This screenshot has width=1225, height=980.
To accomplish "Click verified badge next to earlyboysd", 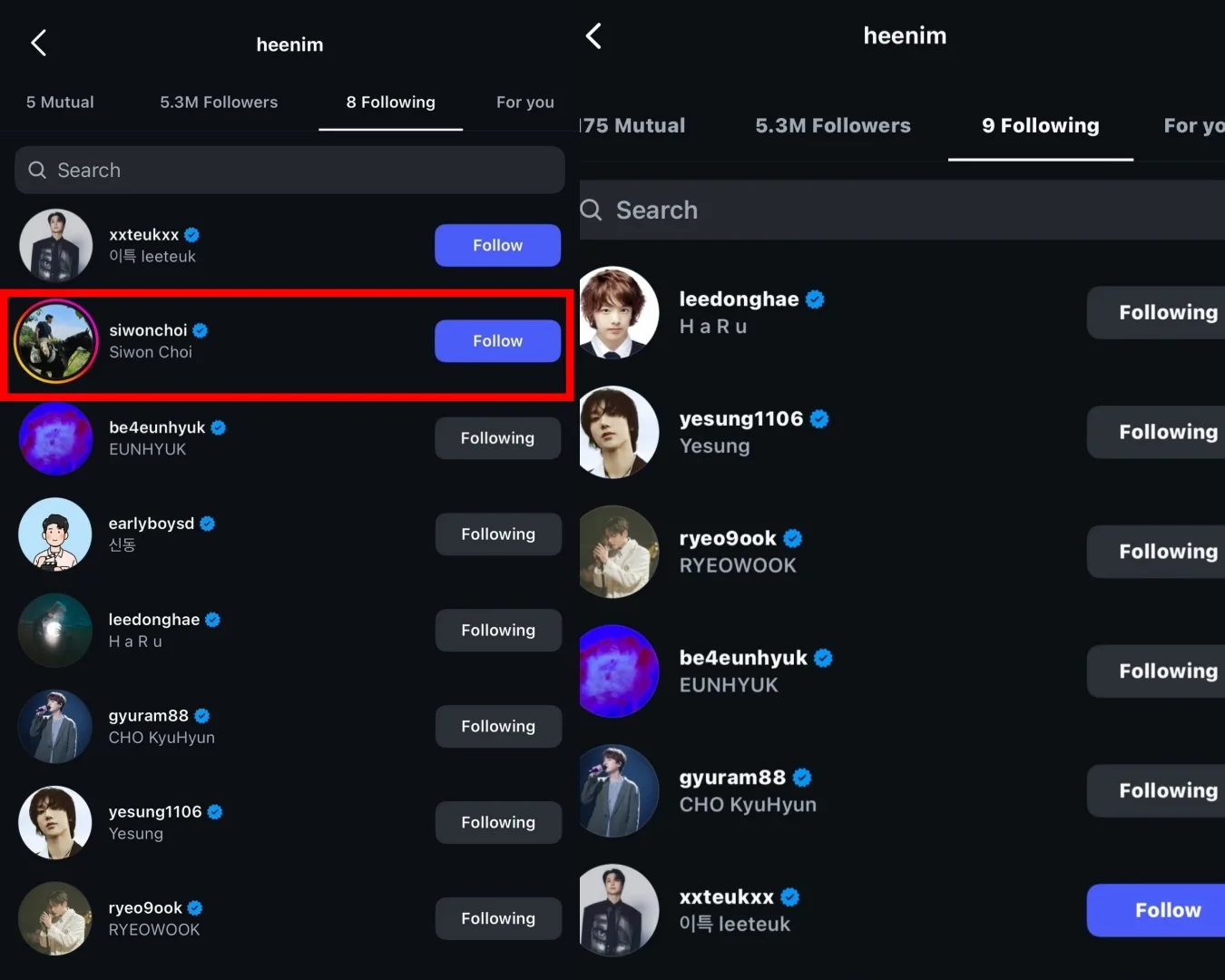I will (x=208, y=524).
